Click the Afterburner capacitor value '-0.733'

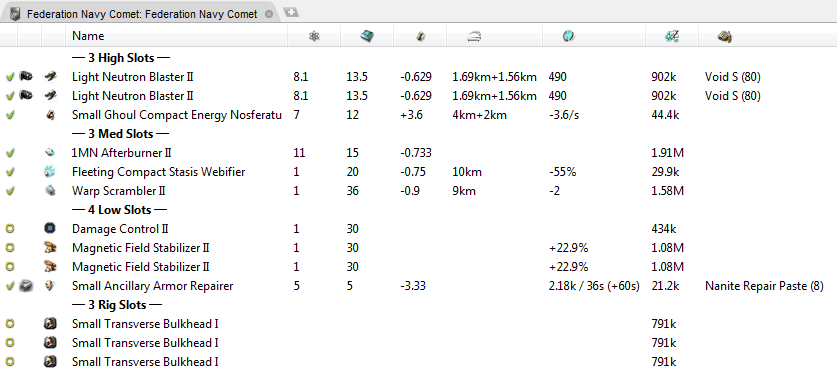pyautogui.click(x=416, y=153)
